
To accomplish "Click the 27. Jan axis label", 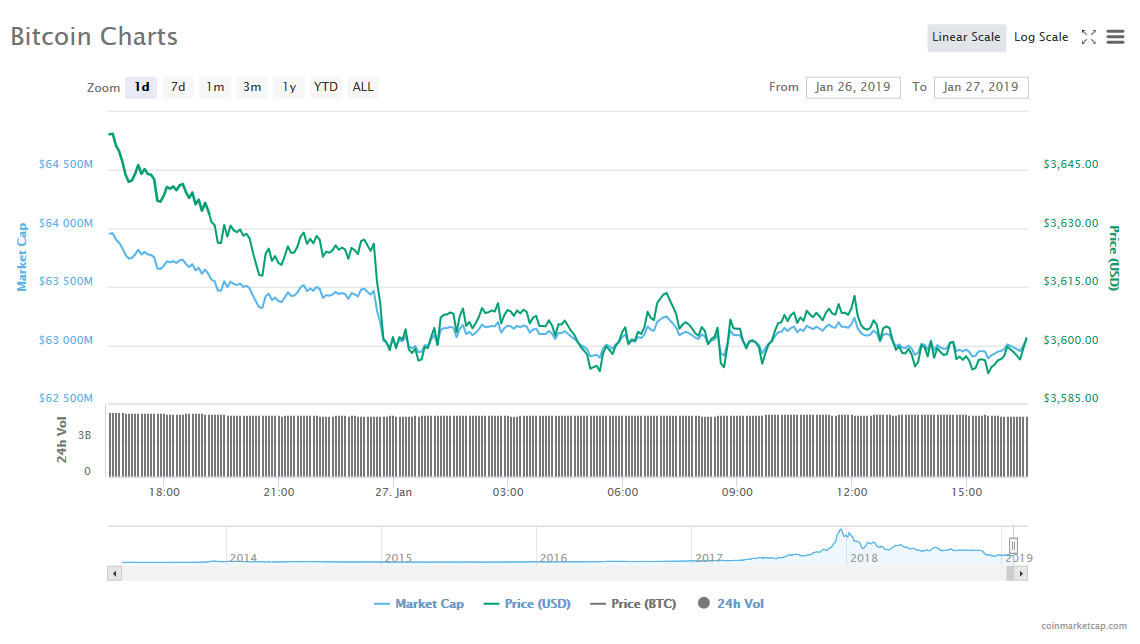I will click(x=393, y=492).
